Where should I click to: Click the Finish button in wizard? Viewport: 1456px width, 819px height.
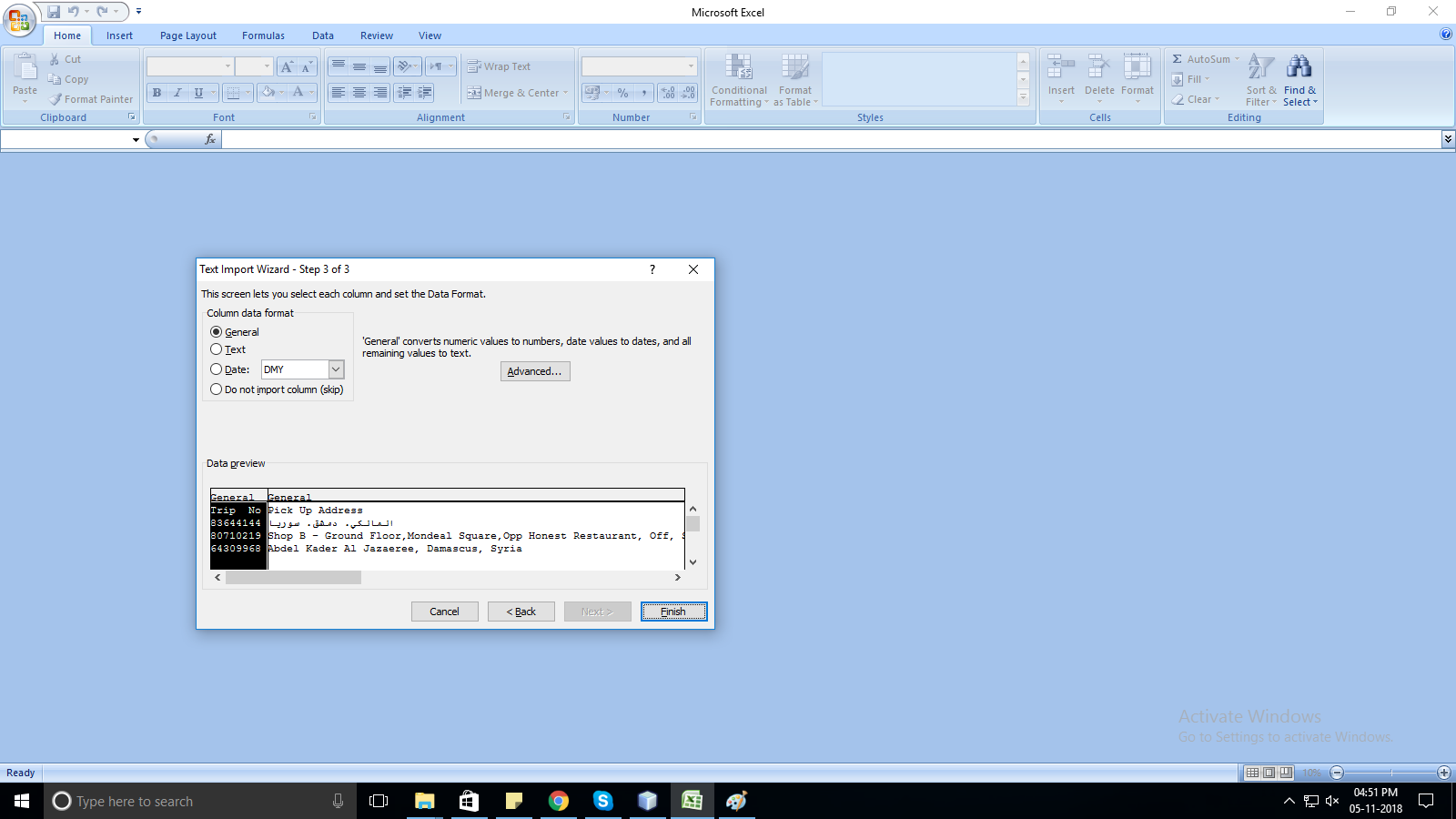[x=673, y=612]
